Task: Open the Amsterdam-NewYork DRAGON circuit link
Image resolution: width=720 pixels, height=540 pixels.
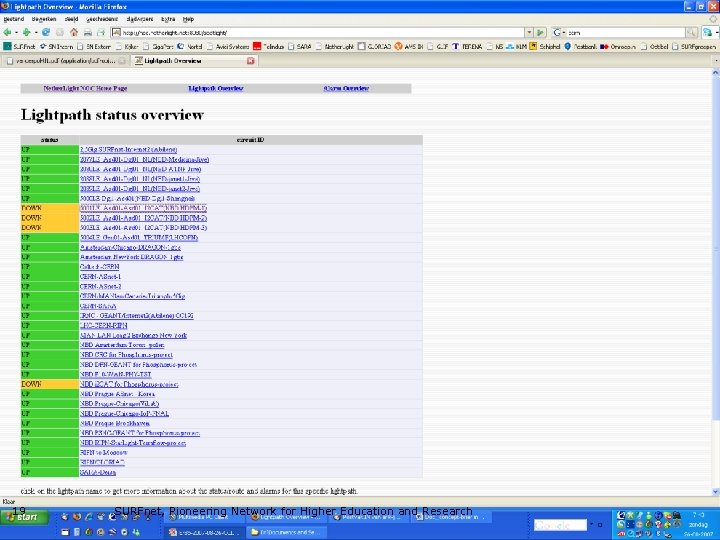Action: click(x=131, y=257)
